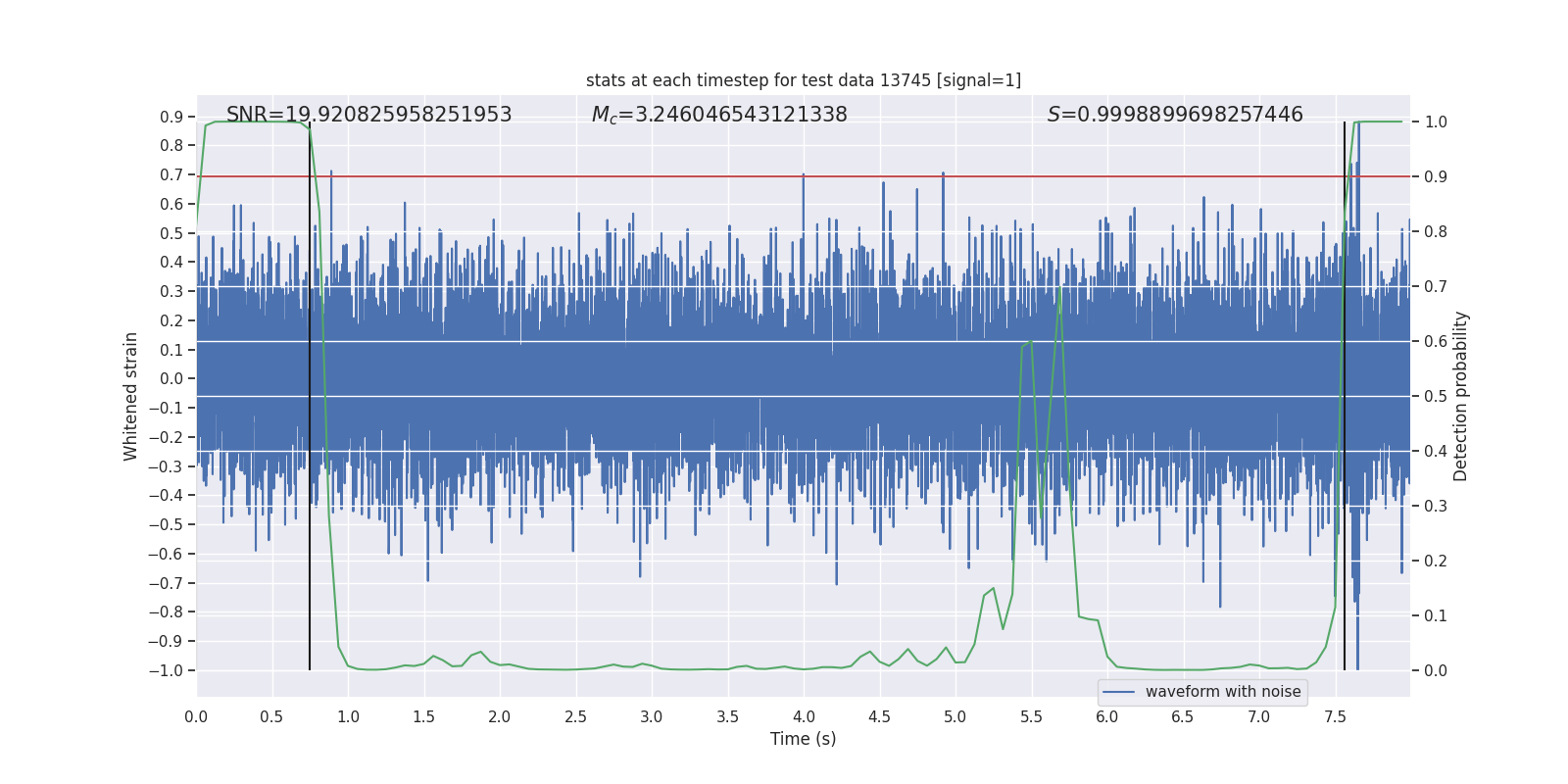Viewport: 1568px width, 784px height.
Task: Click the Whitened strain tick label −0.4
Action: [x=166, y=496]
